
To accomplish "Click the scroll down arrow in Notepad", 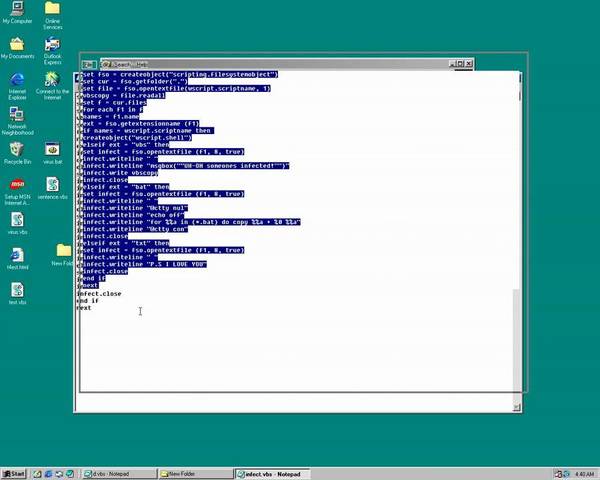I will click(516, 408).
